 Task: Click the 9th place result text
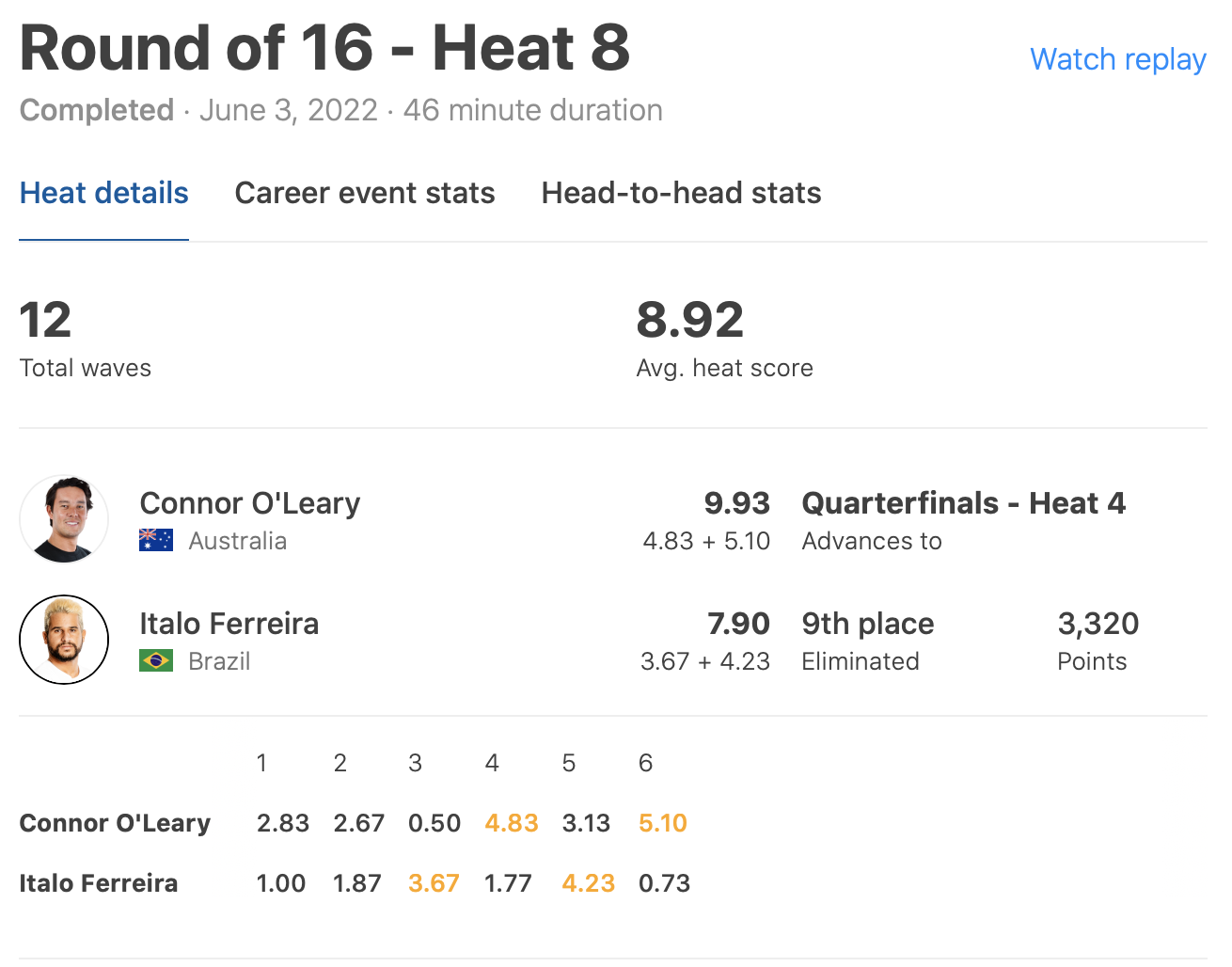point(867,624)
